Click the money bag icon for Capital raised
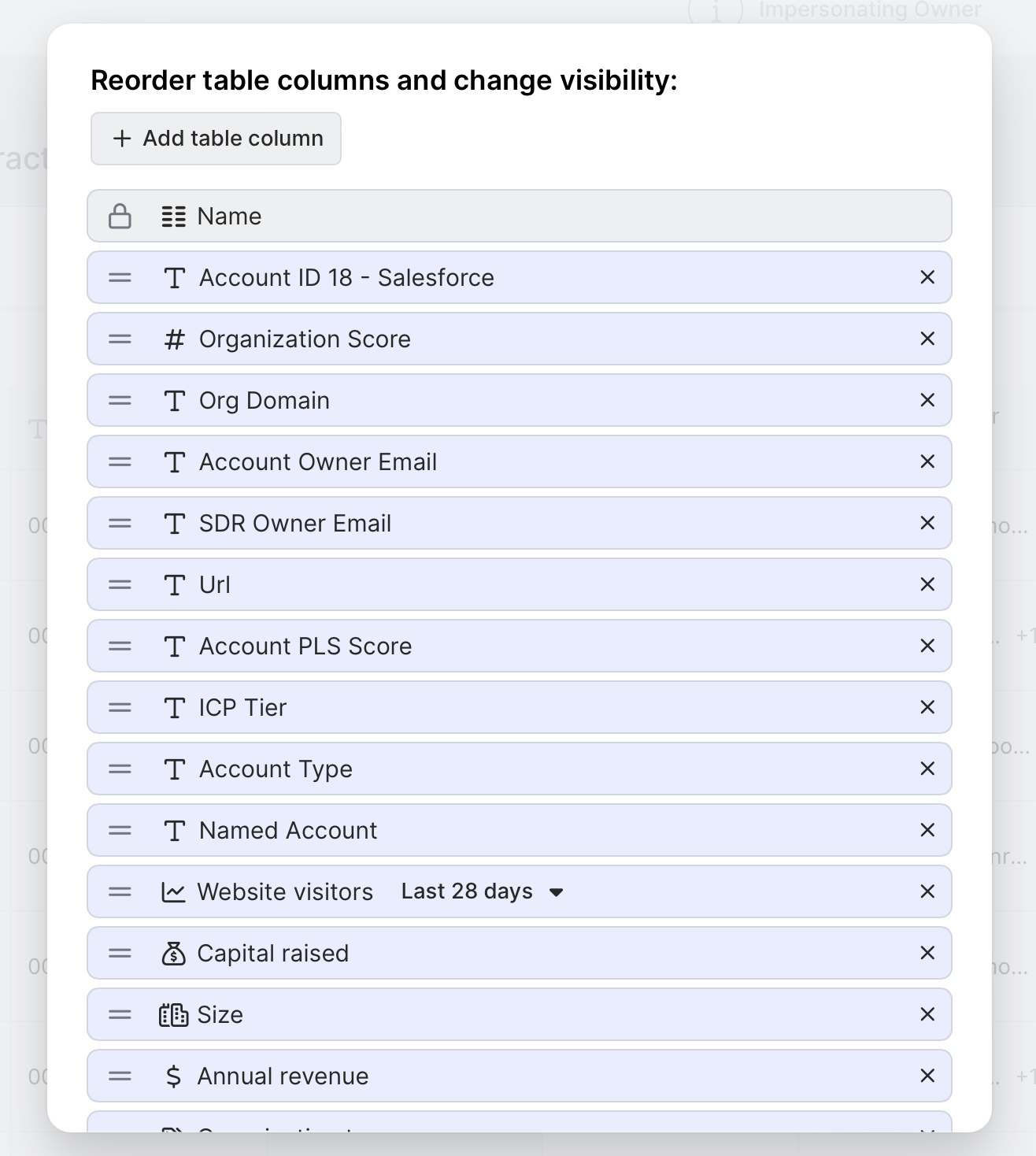Image resolution: width=1036 pixels, height=1156 pixels. 173,954
